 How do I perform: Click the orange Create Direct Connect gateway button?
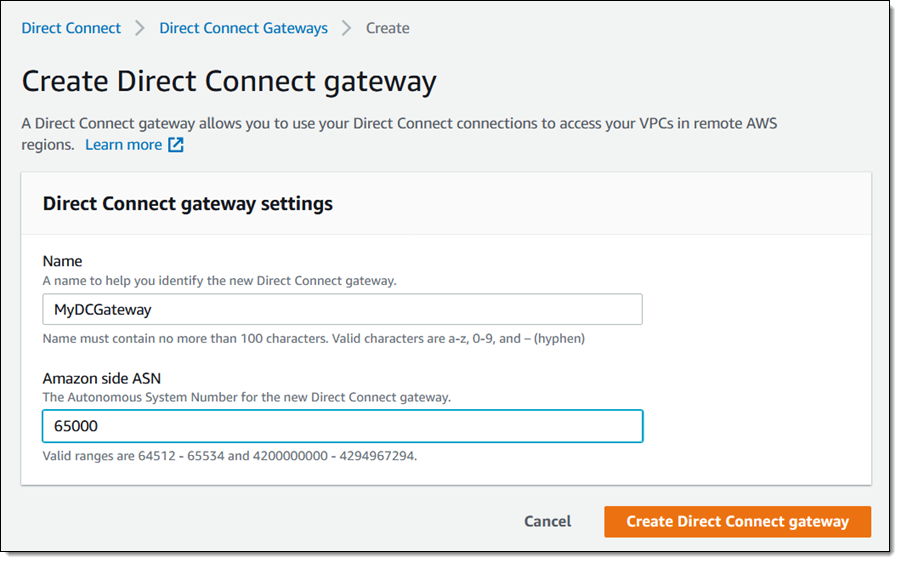point(737,521)
